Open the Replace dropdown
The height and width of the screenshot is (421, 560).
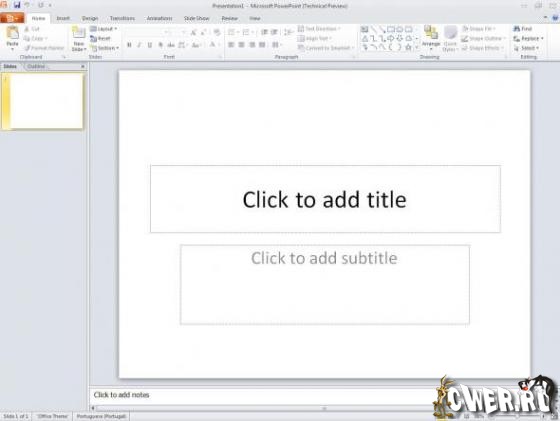(529, 38)
